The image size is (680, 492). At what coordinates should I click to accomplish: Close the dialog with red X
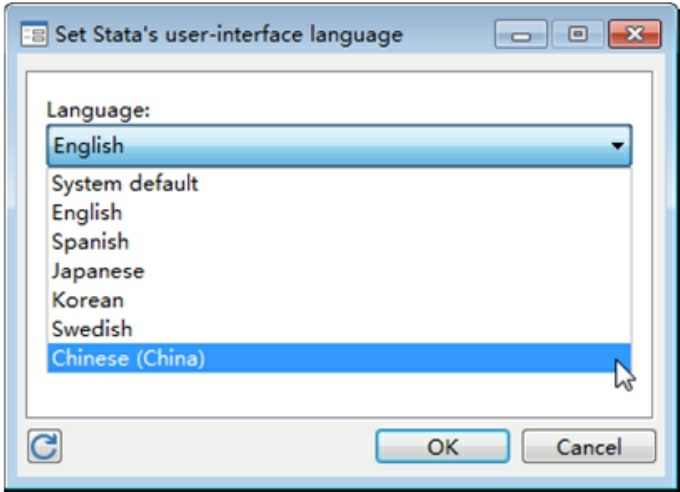[635, 34]
